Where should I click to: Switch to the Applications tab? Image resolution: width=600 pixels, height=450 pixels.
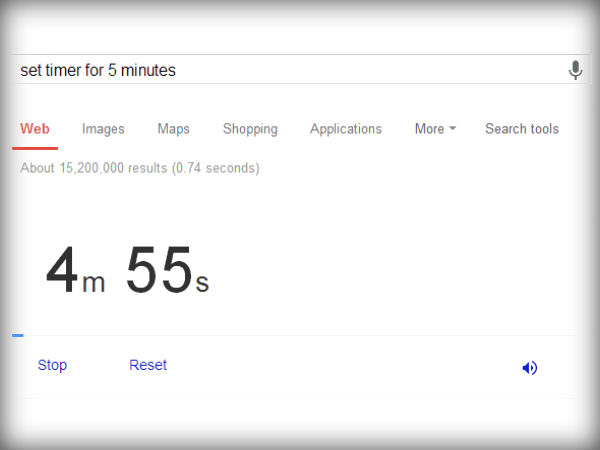click(346, 129)
